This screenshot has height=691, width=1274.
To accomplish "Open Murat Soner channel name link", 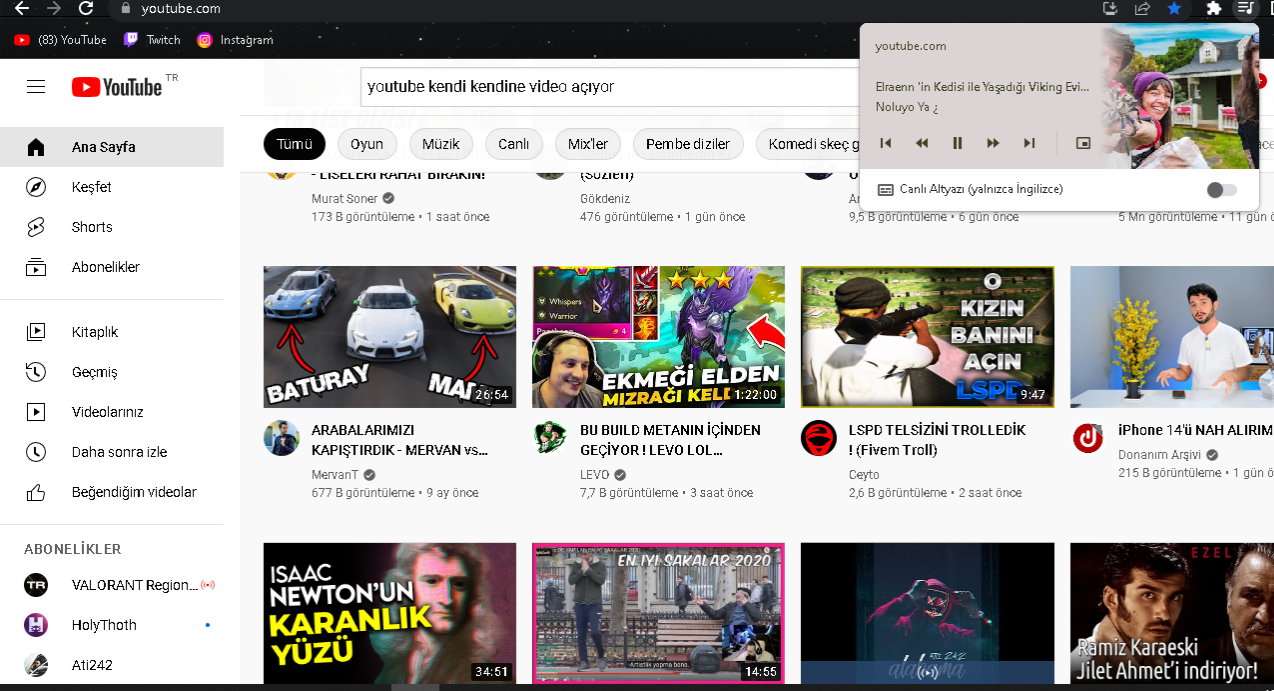I will [x=345, y=198].
